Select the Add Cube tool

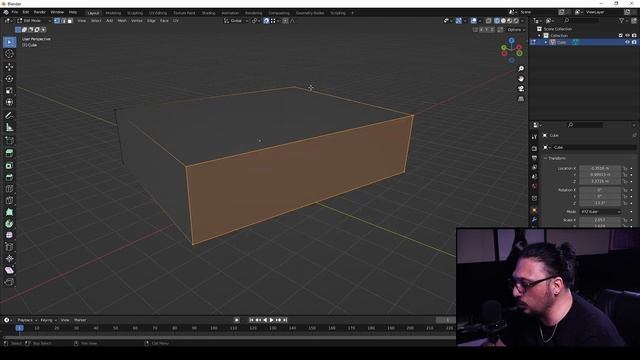[9, 140]
